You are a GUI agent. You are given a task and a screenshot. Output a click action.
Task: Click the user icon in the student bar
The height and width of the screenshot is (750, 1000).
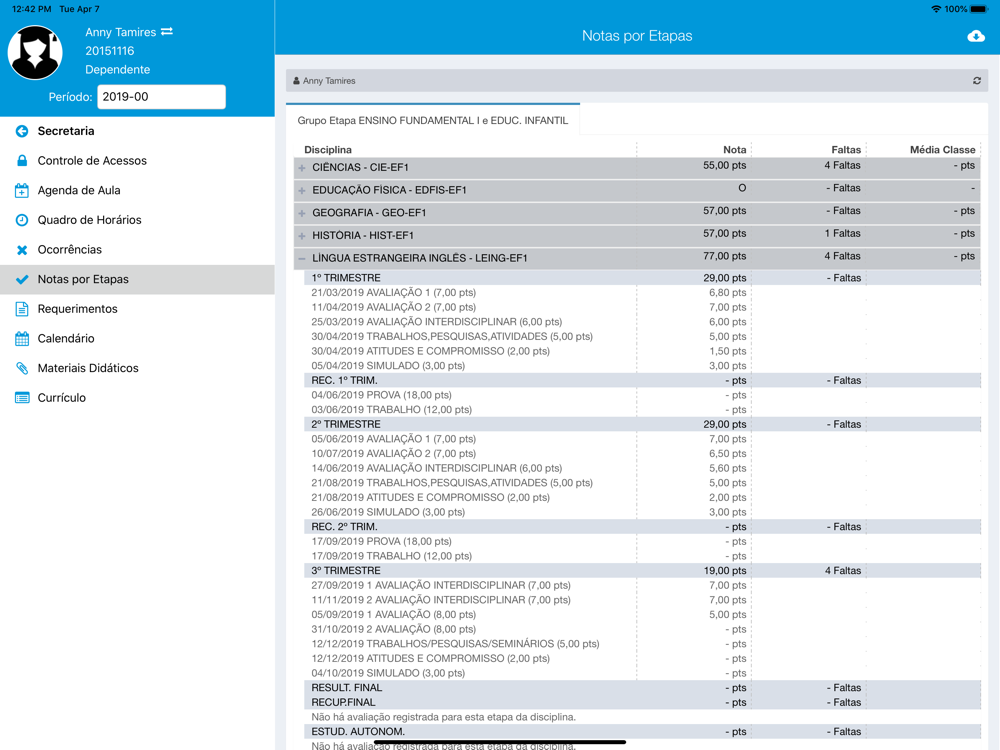point(296,81)
